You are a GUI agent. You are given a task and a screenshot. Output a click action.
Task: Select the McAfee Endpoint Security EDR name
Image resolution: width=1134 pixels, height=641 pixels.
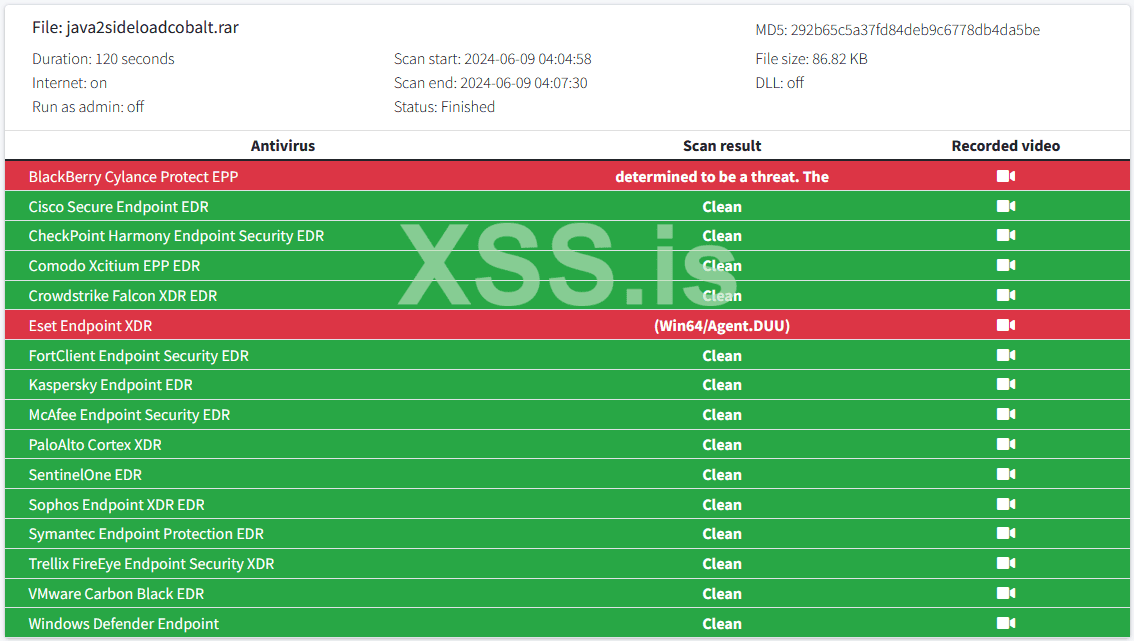tap(129, 415)
